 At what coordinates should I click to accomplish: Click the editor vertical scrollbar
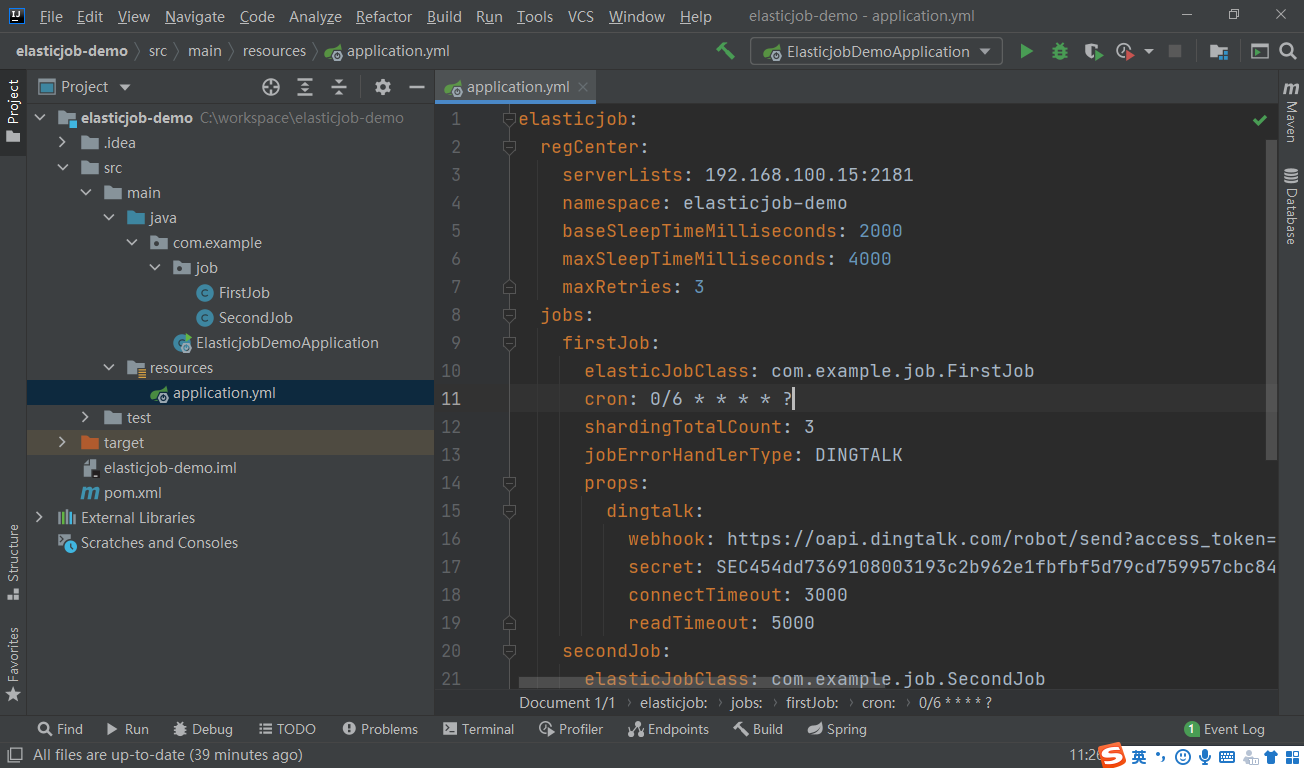(x=1272, y=300)
